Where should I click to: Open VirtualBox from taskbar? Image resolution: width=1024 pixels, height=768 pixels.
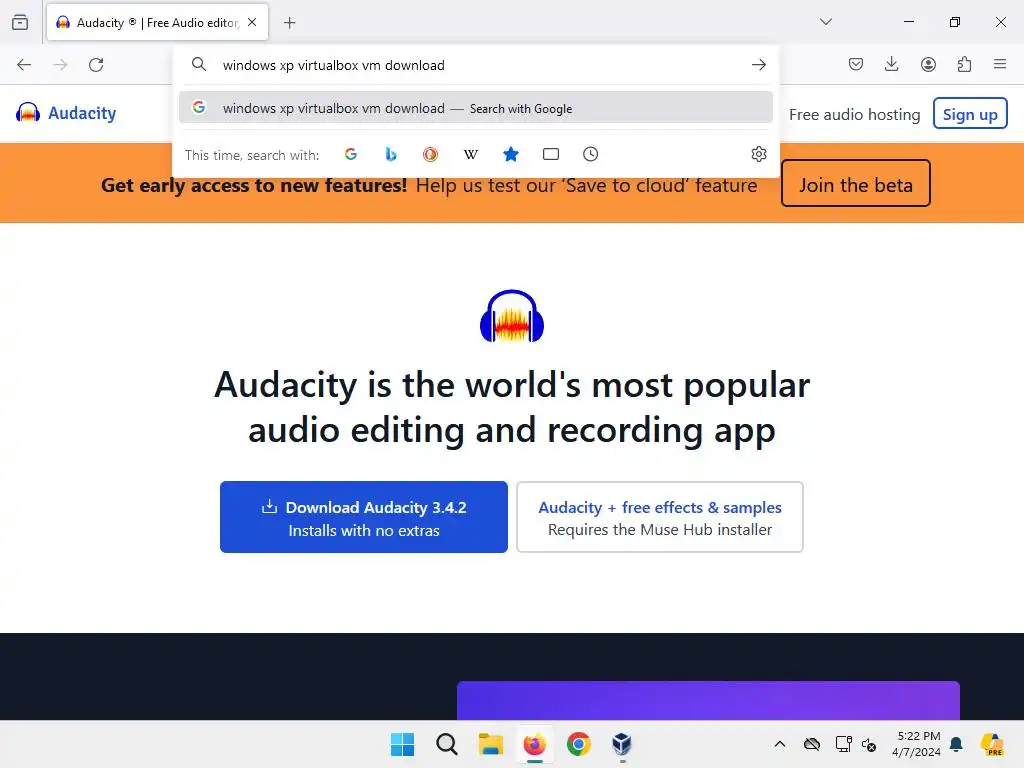[x=622, y=744]
